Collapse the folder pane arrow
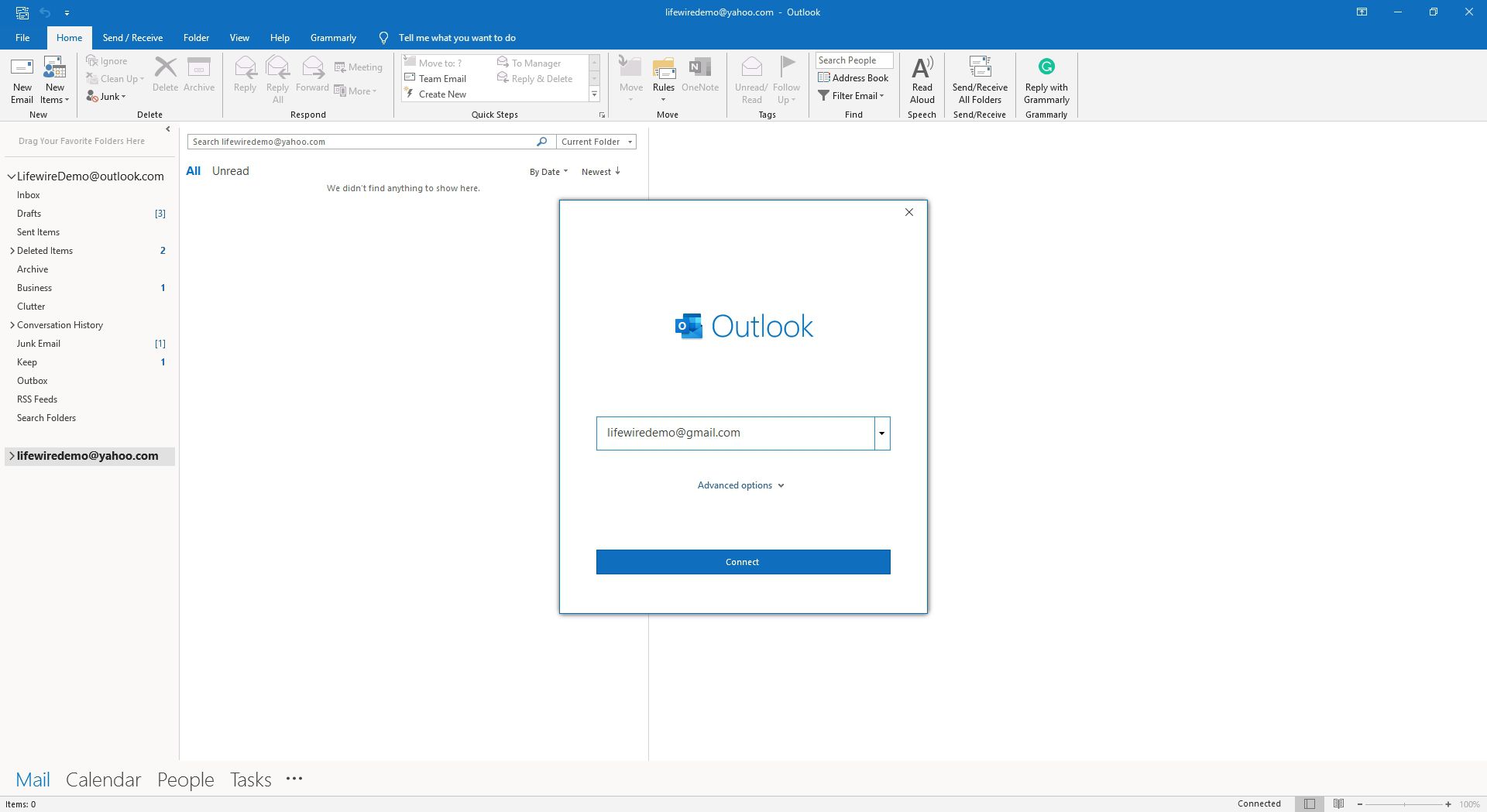This screenshot has height=812, width=1487. click(x=168, y=129)
